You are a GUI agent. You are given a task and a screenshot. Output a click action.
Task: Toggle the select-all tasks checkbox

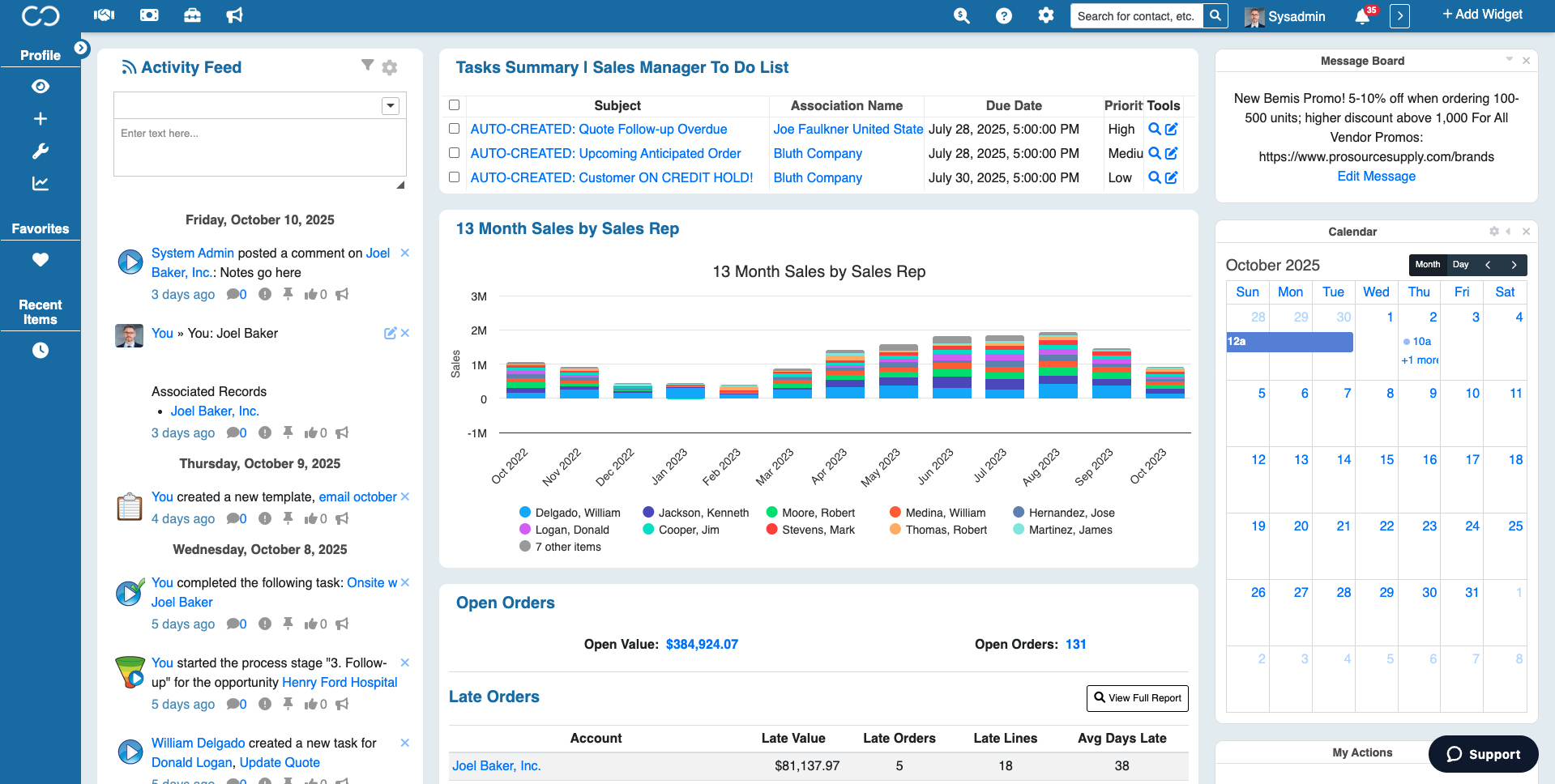tap(455, 105)
